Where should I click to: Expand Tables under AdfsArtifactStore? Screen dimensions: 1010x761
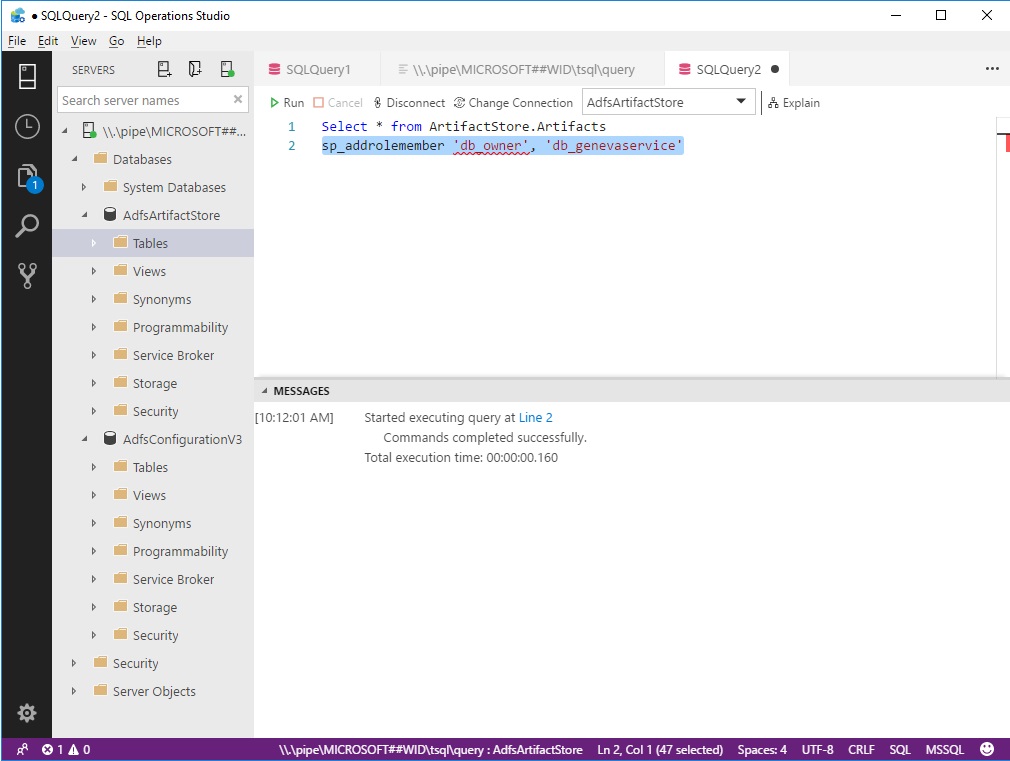point(94,243)
